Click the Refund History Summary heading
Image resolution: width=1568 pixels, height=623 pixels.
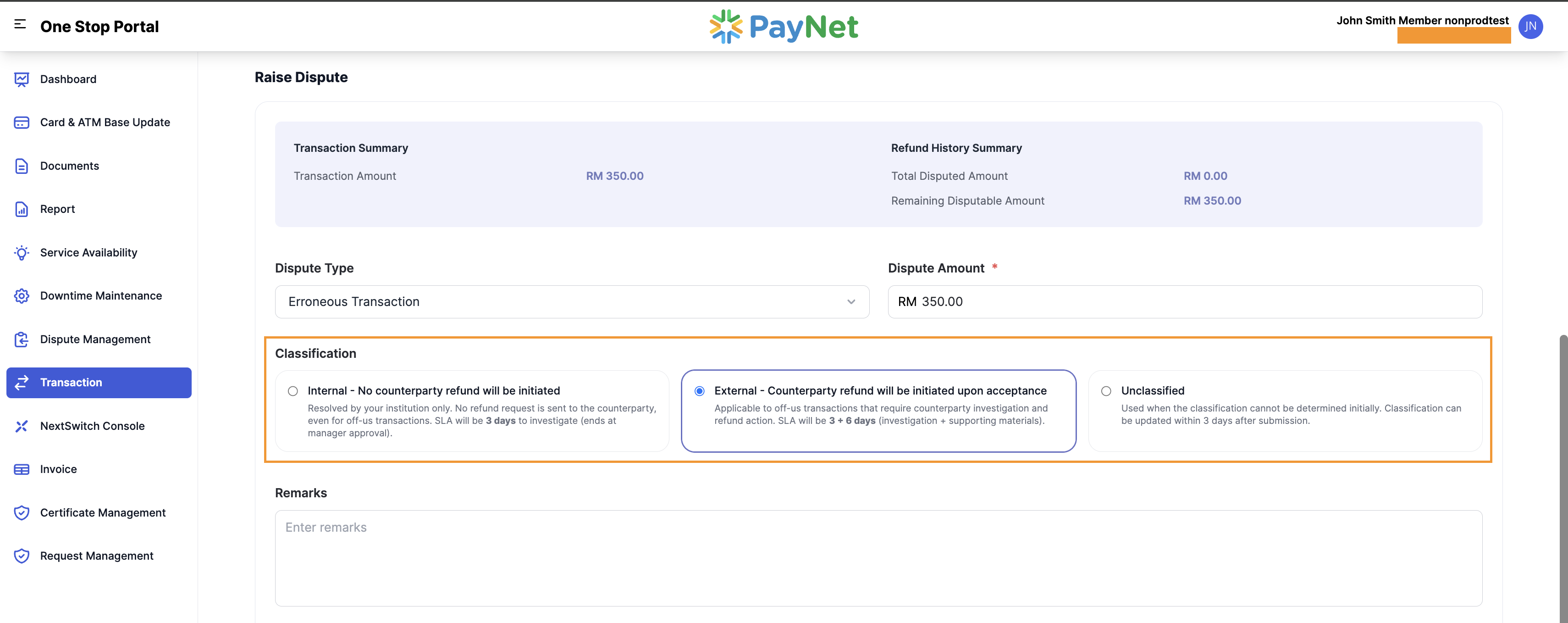pos(956,148)
